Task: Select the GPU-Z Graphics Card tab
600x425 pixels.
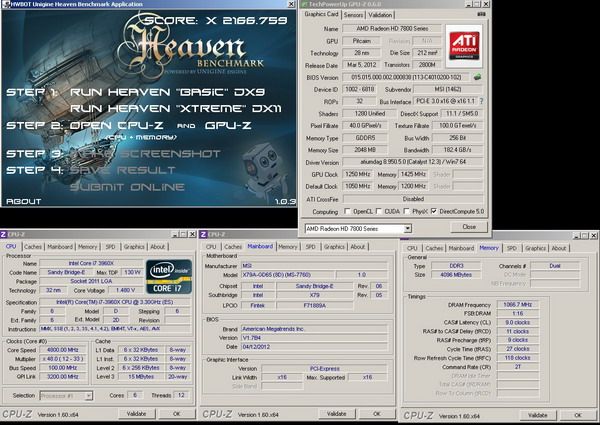Action: point(321,14)
